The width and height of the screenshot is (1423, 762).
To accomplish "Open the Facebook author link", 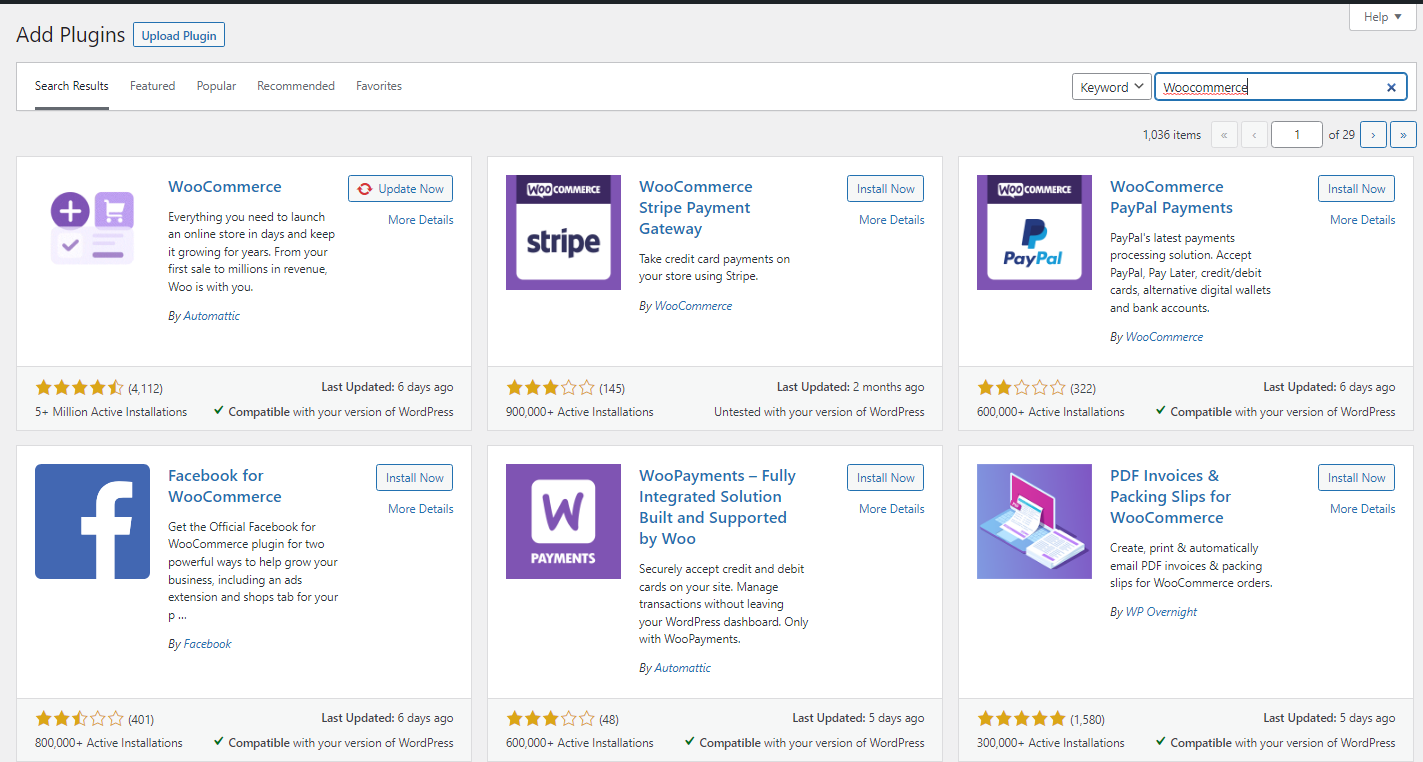I will (x=207, y=644).
